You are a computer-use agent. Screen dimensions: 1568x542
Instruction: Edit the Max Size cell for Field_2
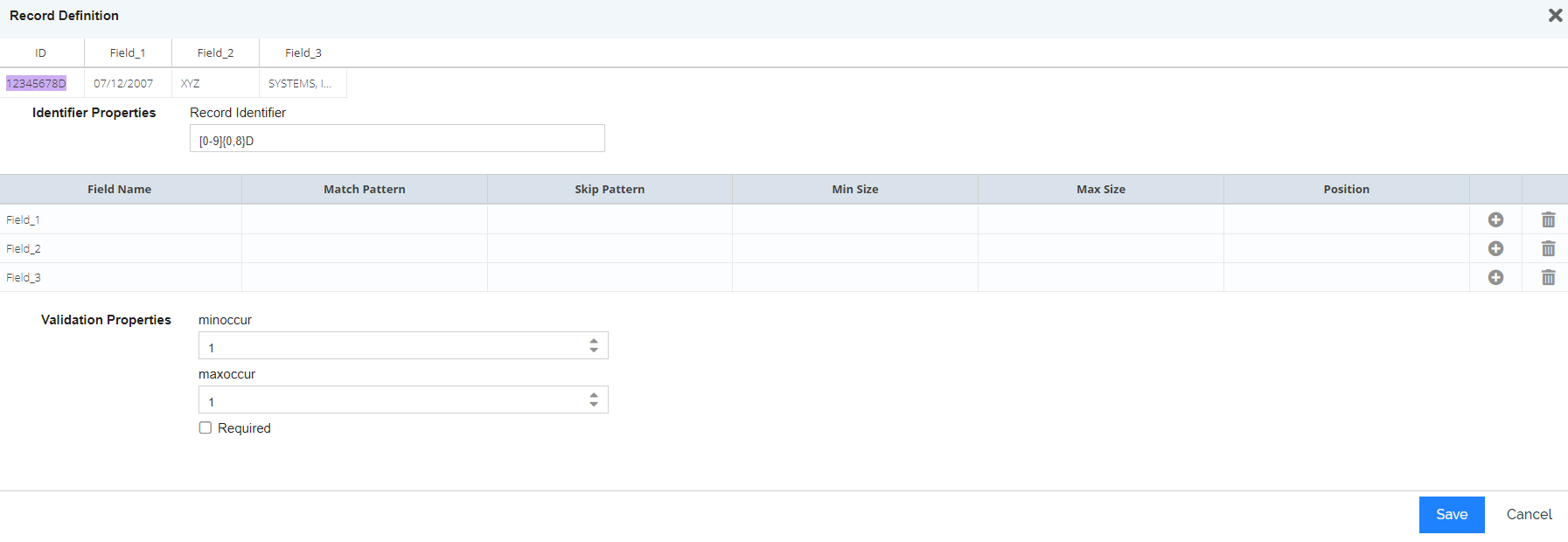click(x=1101, y=248)
